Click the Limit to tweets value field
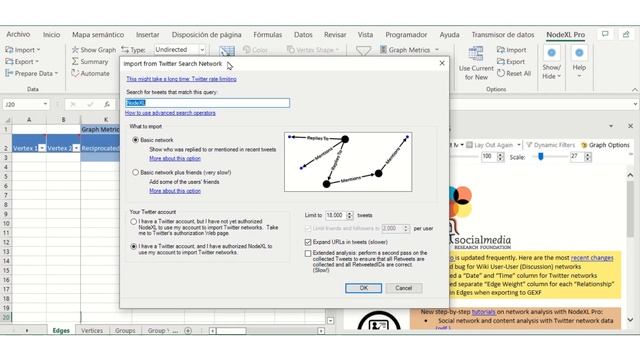Screen dimensions: 640x360 click(x=335, y=215)
